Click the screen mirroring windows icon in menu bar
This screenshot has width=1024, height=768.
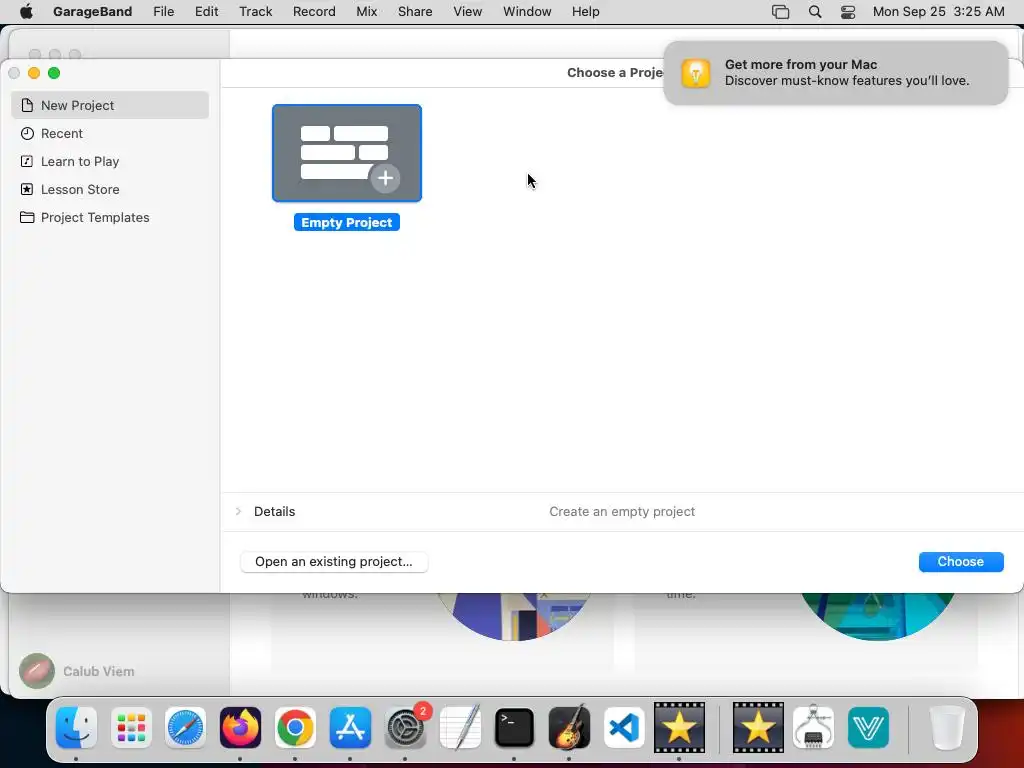(780, 12)
